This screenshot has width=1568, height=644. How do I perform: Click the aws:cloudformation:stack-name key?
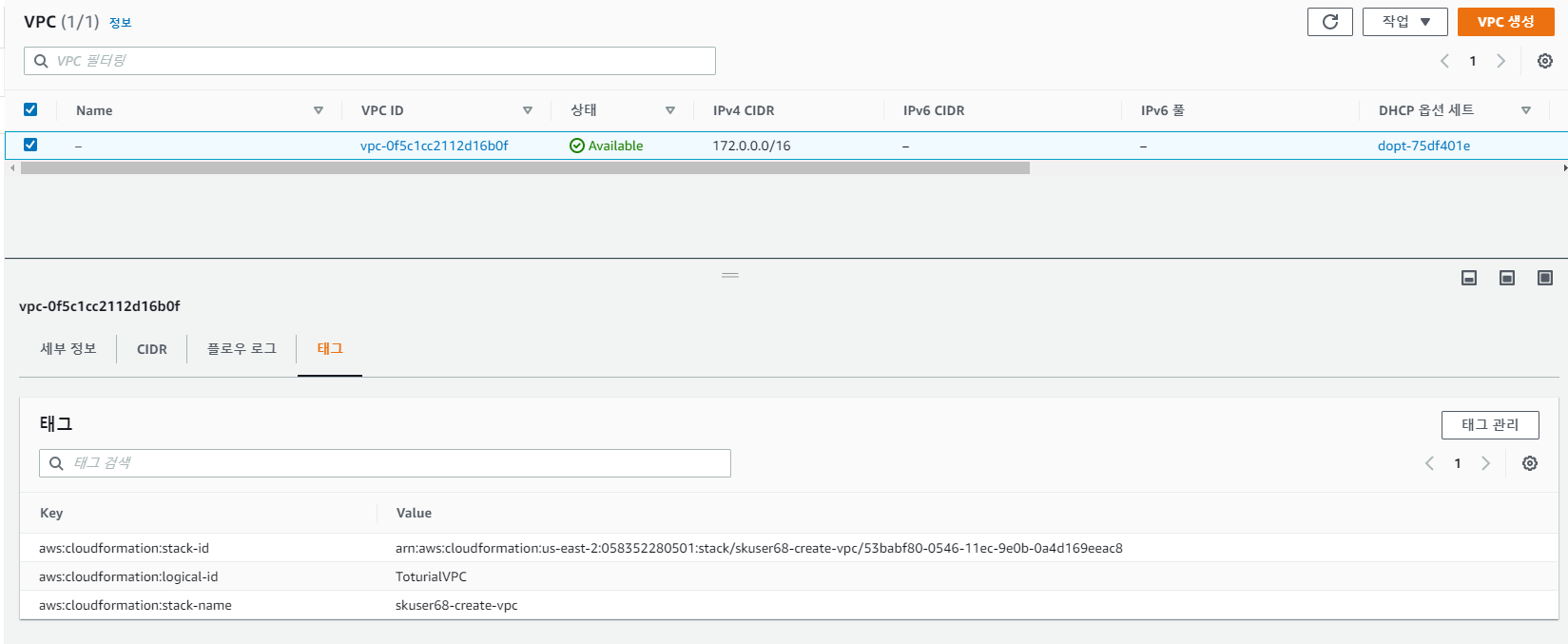[x=135, y=605]
